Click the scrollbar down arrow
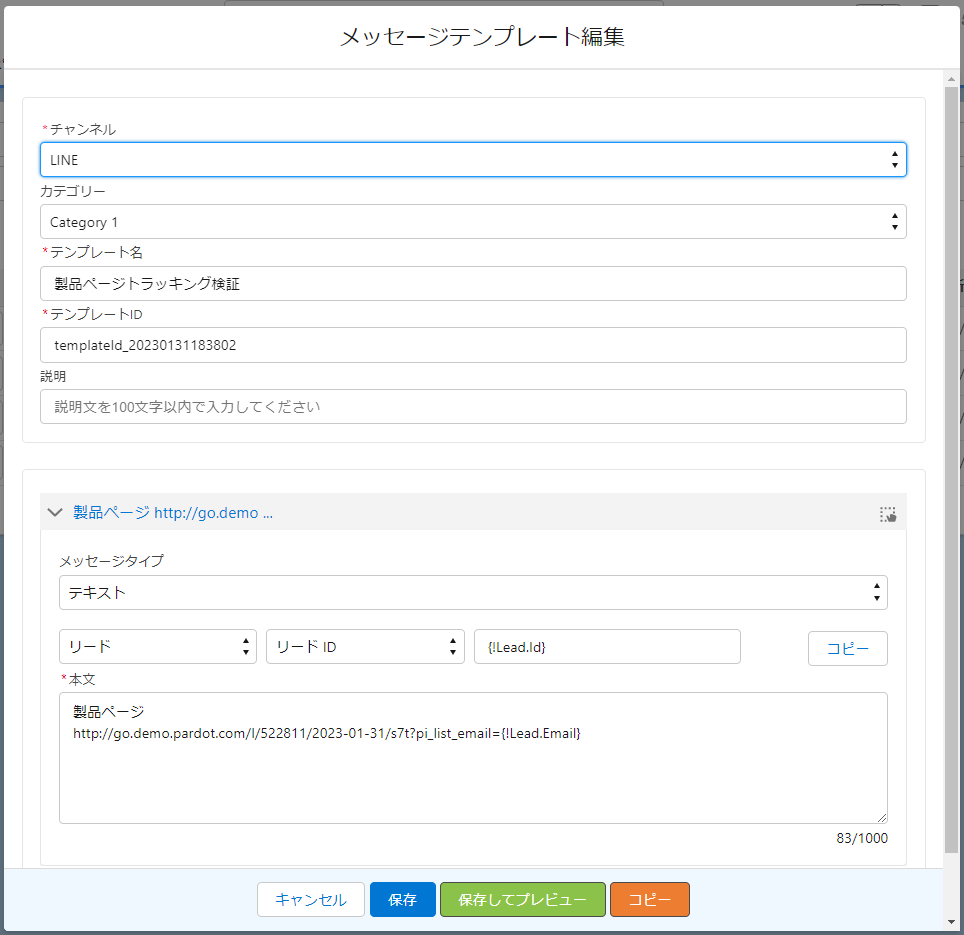 (951, 921)
